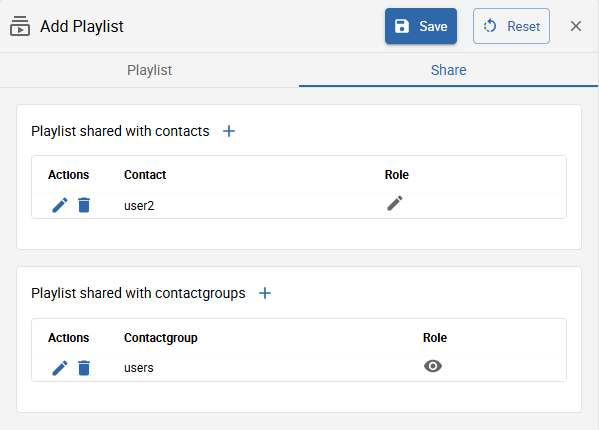Delete the user2 share entry
599x430 pixels.
click(84, 205)
